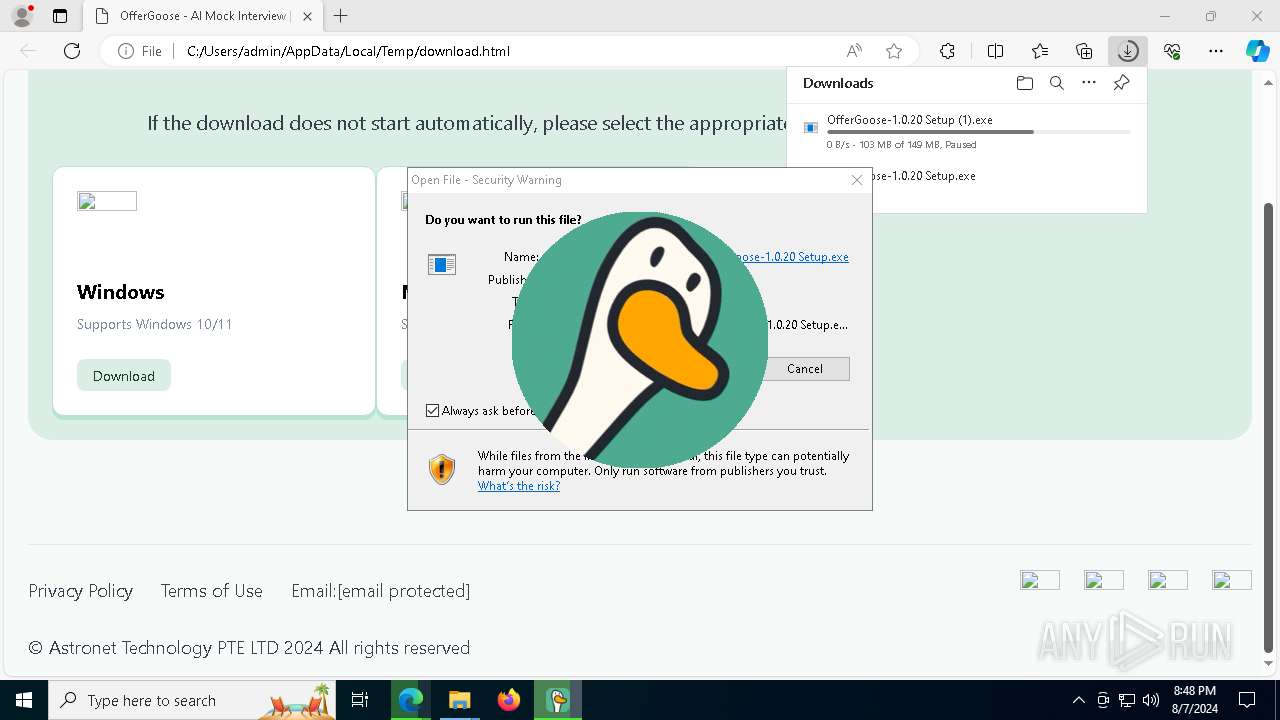Open File Explorer from the taskbar
This screenshot has height=720, width=1280.
coord(459,700)
